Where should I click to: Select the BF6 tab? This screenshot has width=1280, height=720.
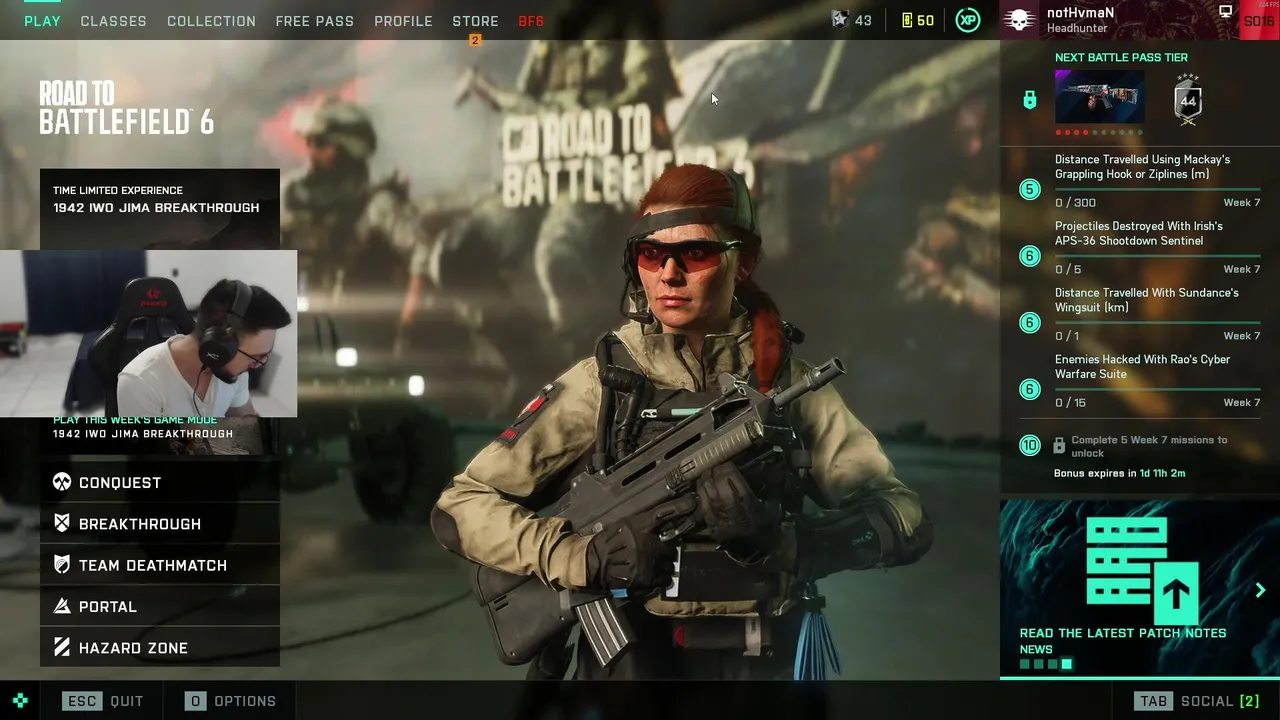tap(531, 21)
